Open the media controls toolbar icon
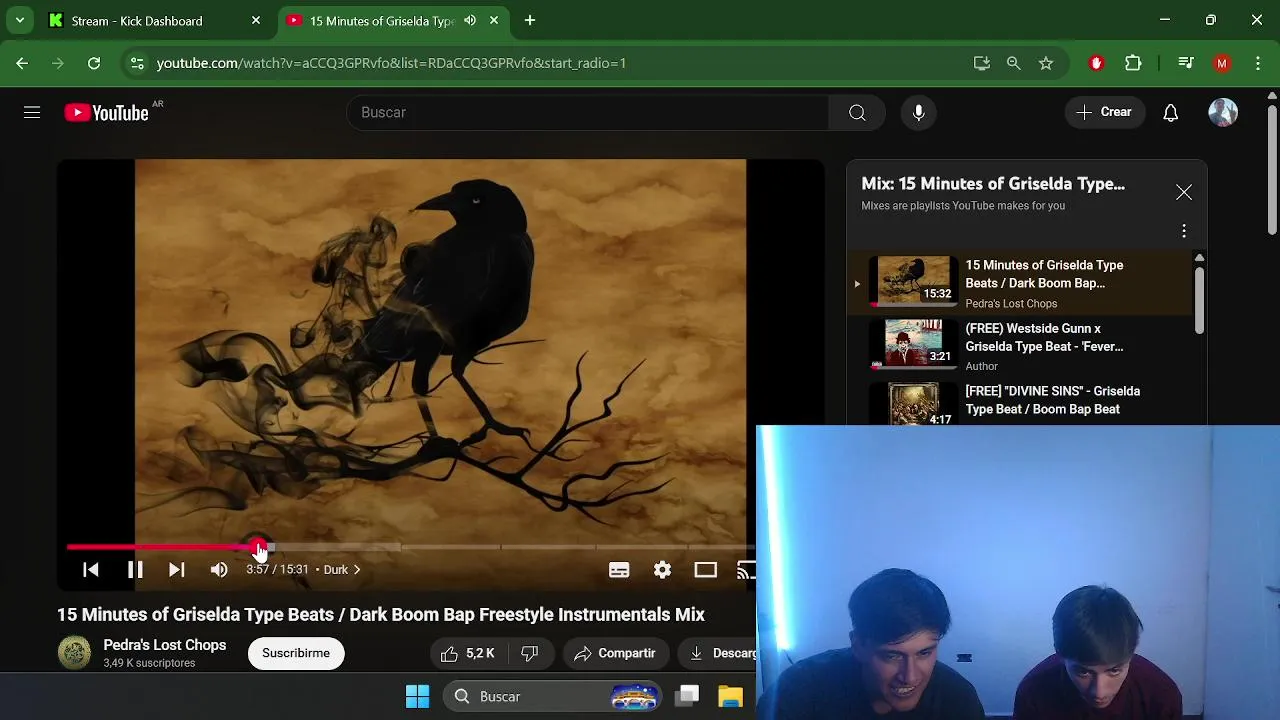The height and width of the screenshot is (720, 1280). (x=1186, y=63)
